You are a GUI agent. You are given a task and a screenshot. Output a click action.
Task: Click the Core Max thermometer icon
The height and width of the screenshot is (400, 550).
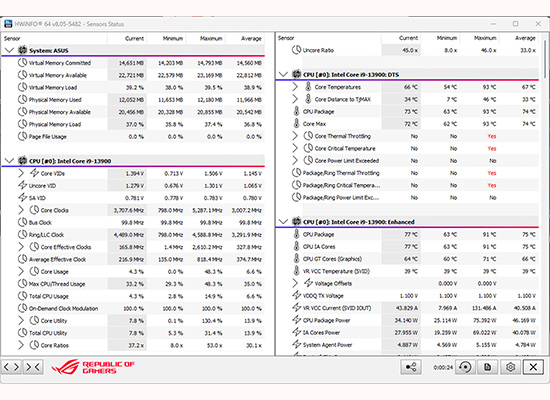(296, 124)
